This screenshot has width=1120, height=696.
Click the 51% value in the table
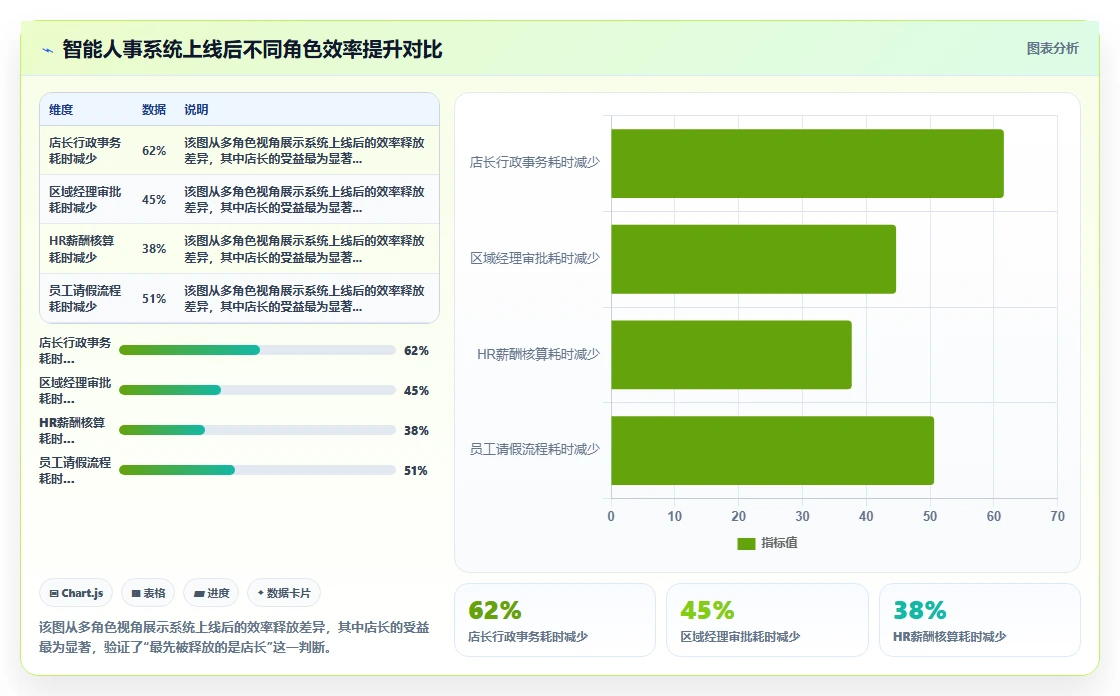point(154,299)
